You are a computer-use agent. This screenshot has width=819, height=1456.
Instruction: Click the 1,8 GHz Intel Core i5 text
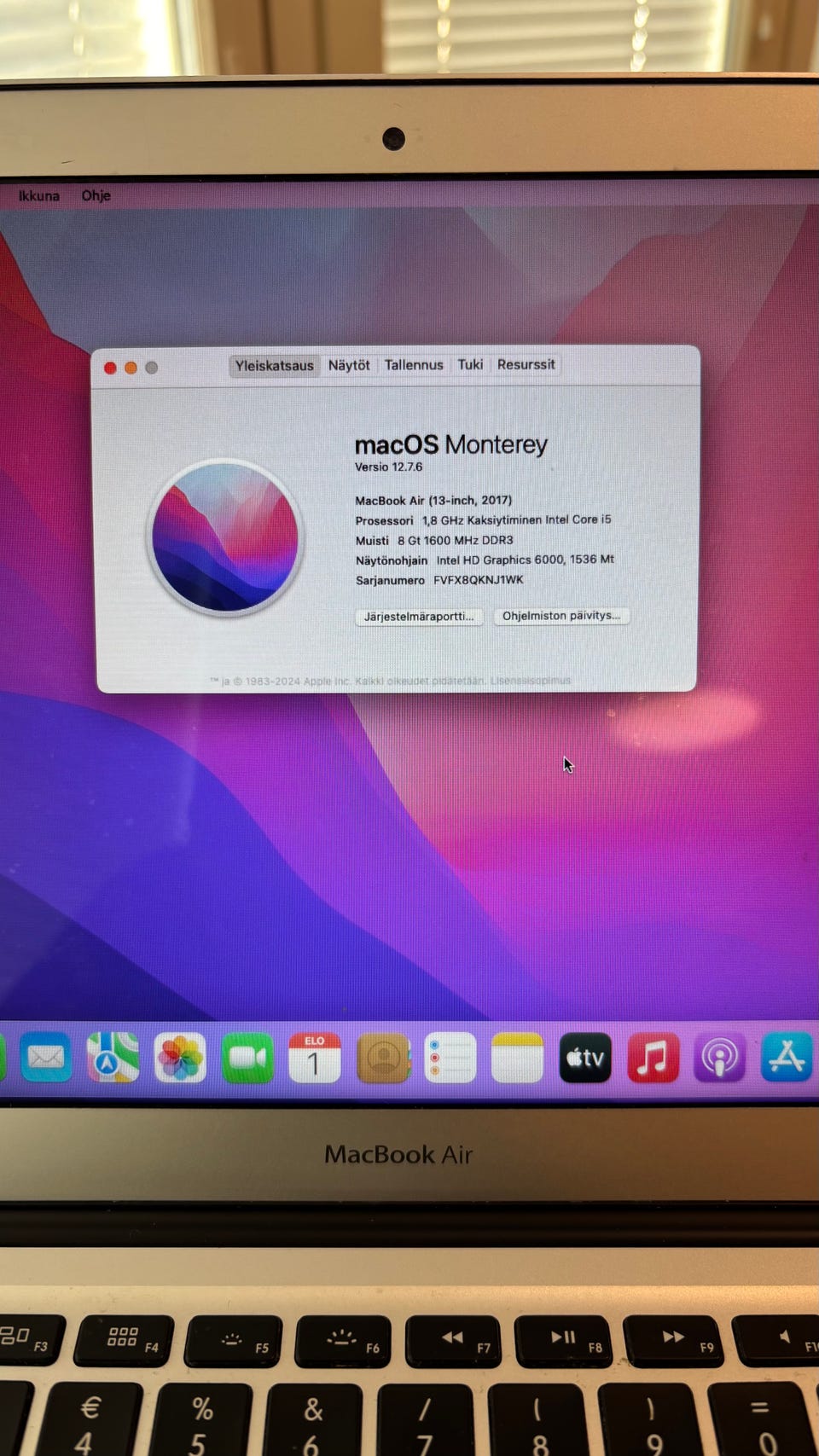coord(517,520)
